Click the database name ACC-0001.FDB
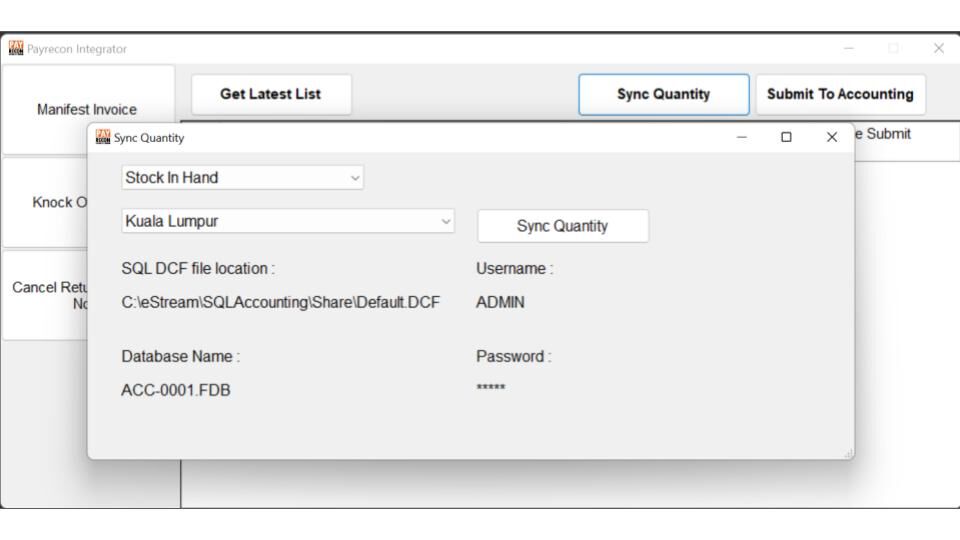 tap(176, 390)
